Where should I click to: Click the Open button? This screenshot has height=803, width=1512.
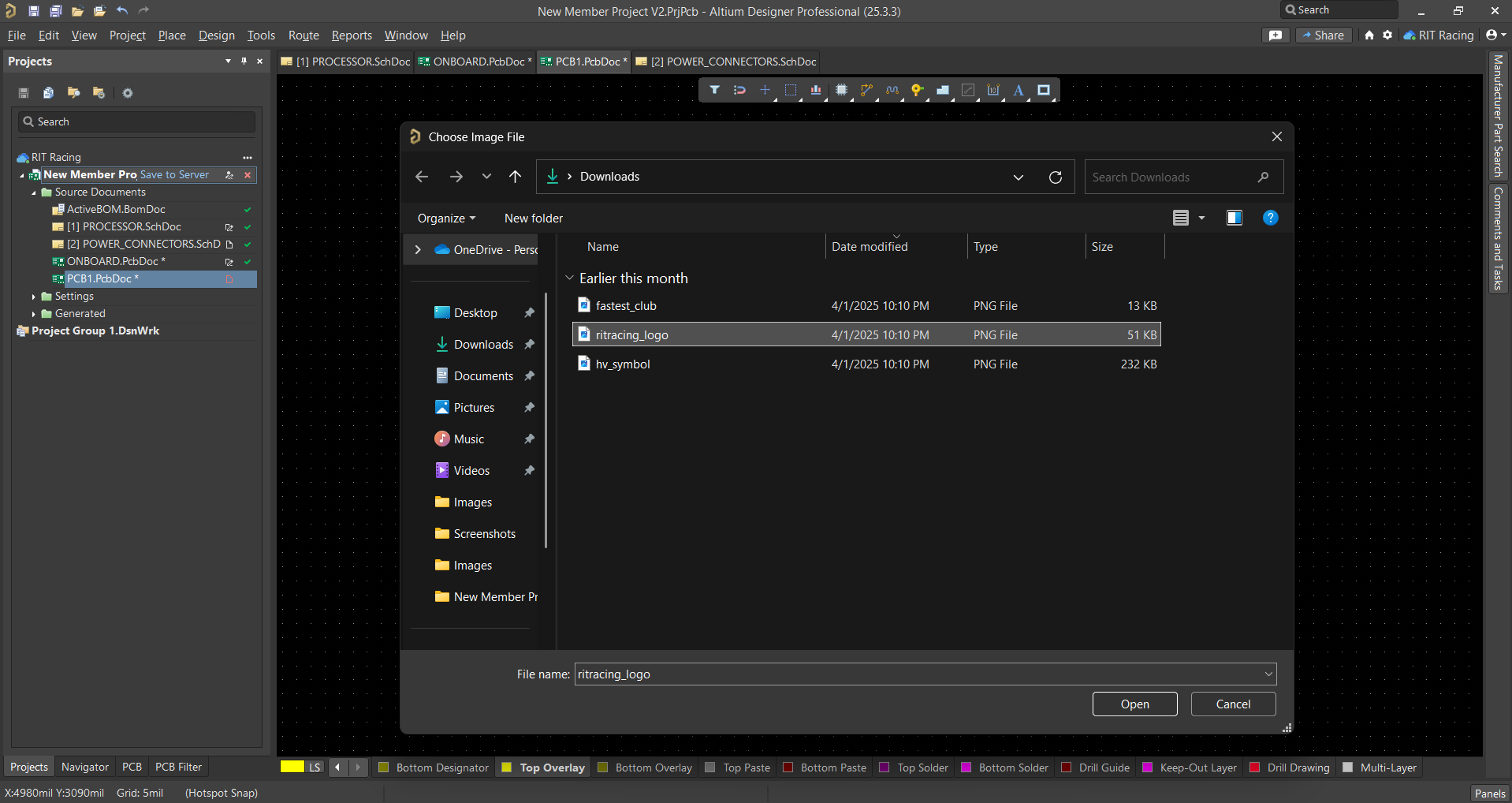coord(1134,704)
